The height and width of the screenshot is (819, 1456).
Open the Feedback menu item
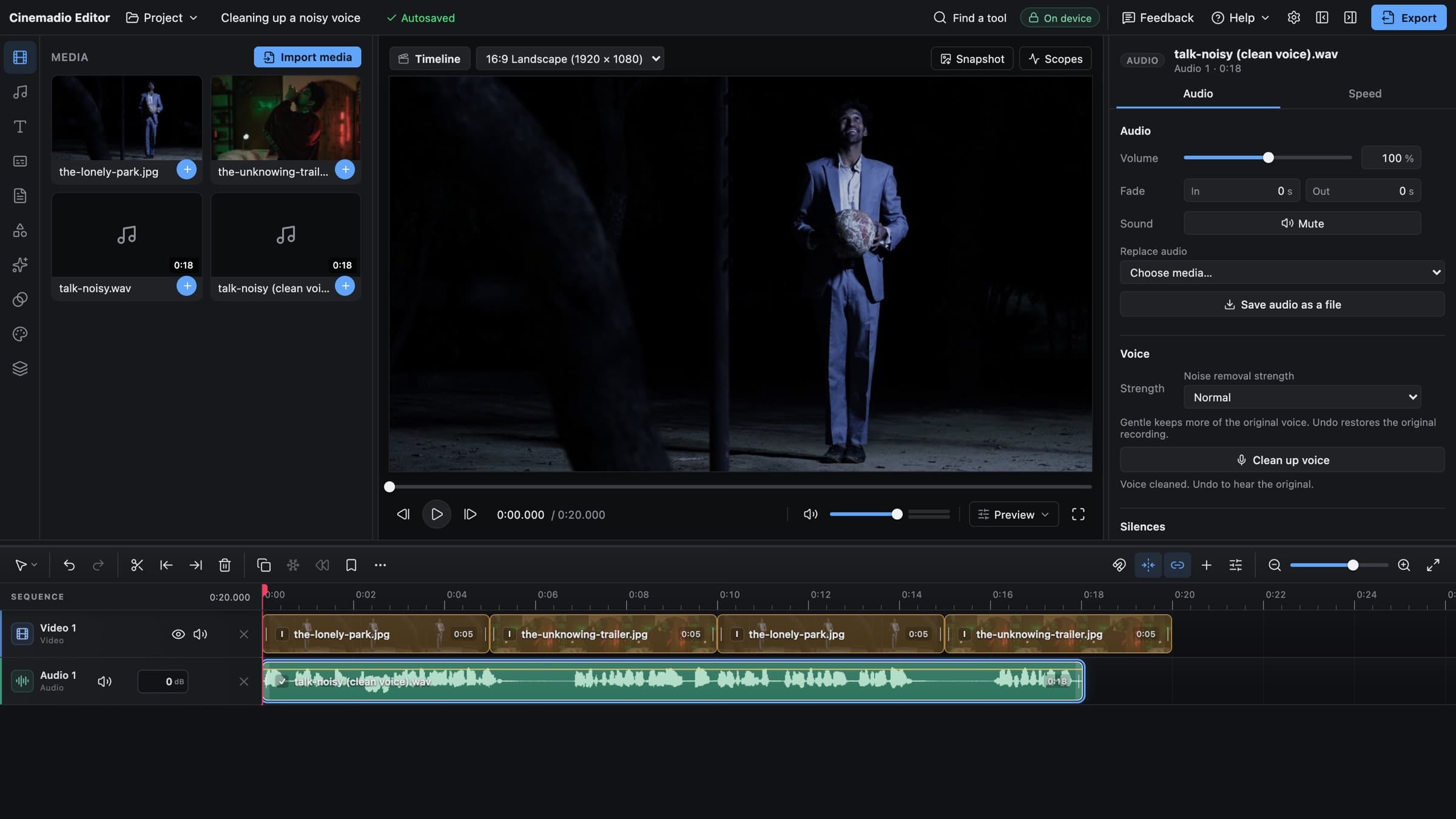click(x=1158, y=18)
